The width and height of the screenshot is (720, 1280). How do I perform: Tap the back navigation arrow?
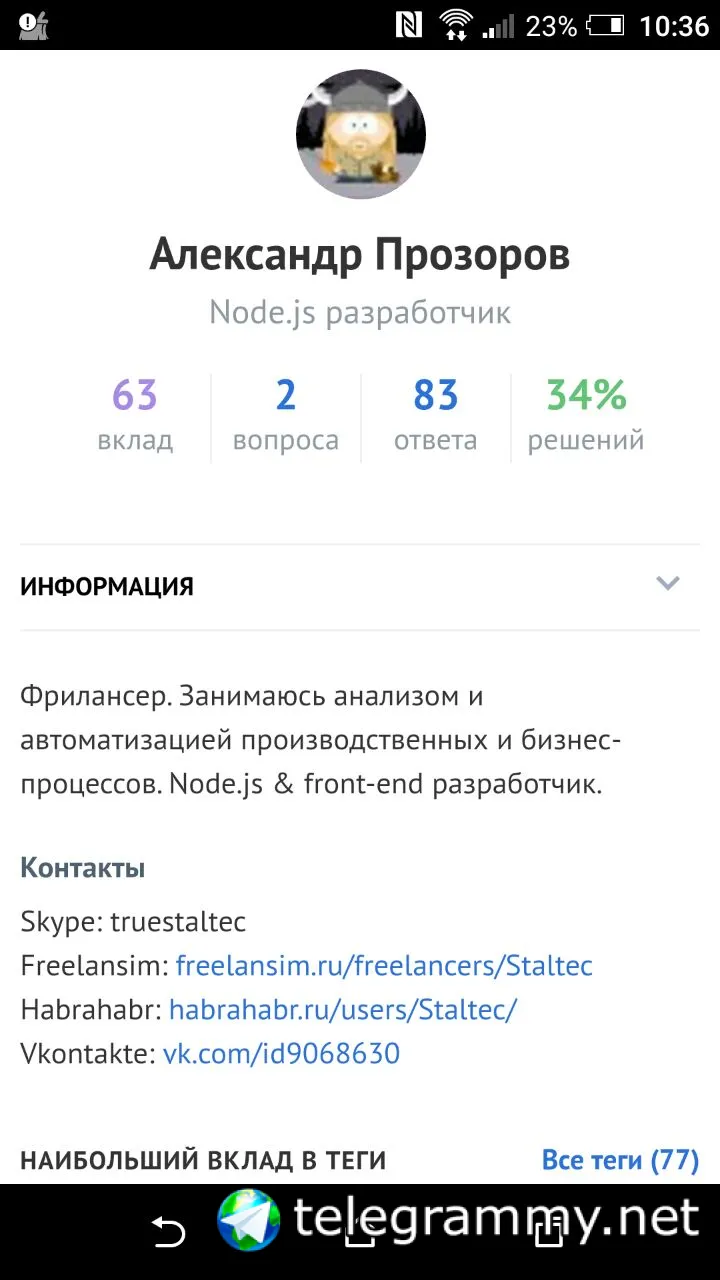168,1232
